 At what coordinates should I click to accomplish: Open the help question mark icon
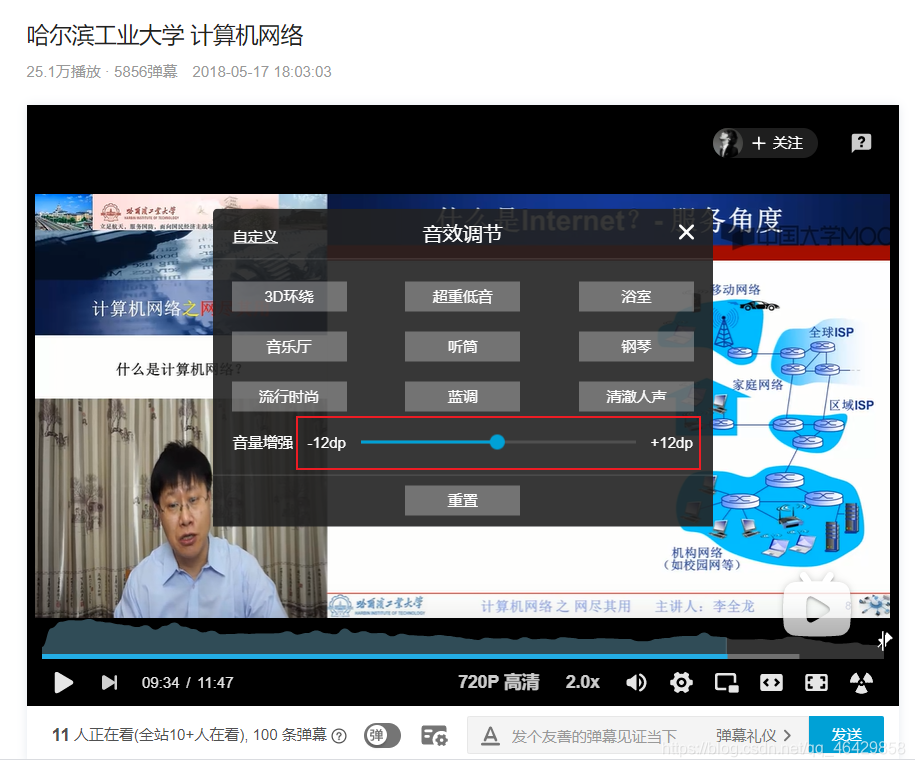[x=861, y=142]
